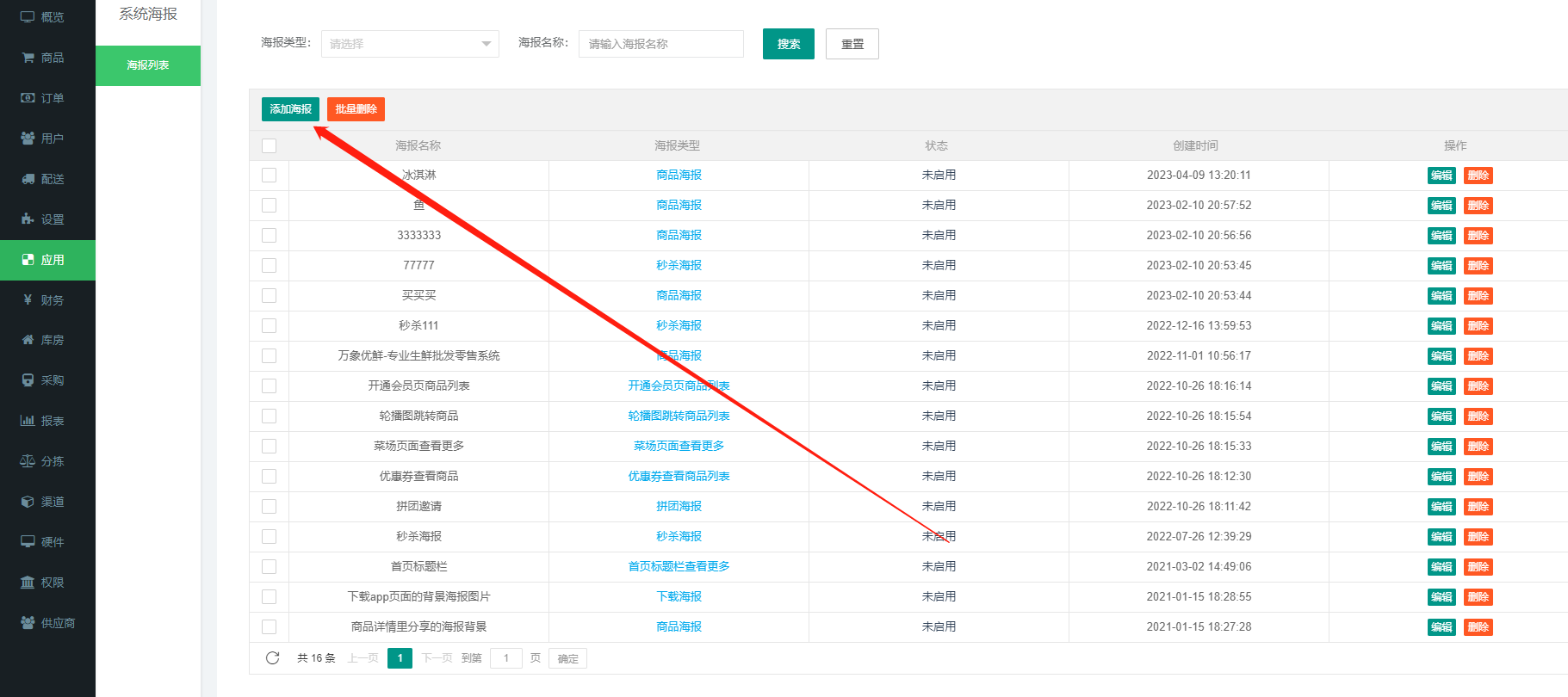Check the box for 冰淇淋 row
The image size is (1568, 697).
coord(270,176)
